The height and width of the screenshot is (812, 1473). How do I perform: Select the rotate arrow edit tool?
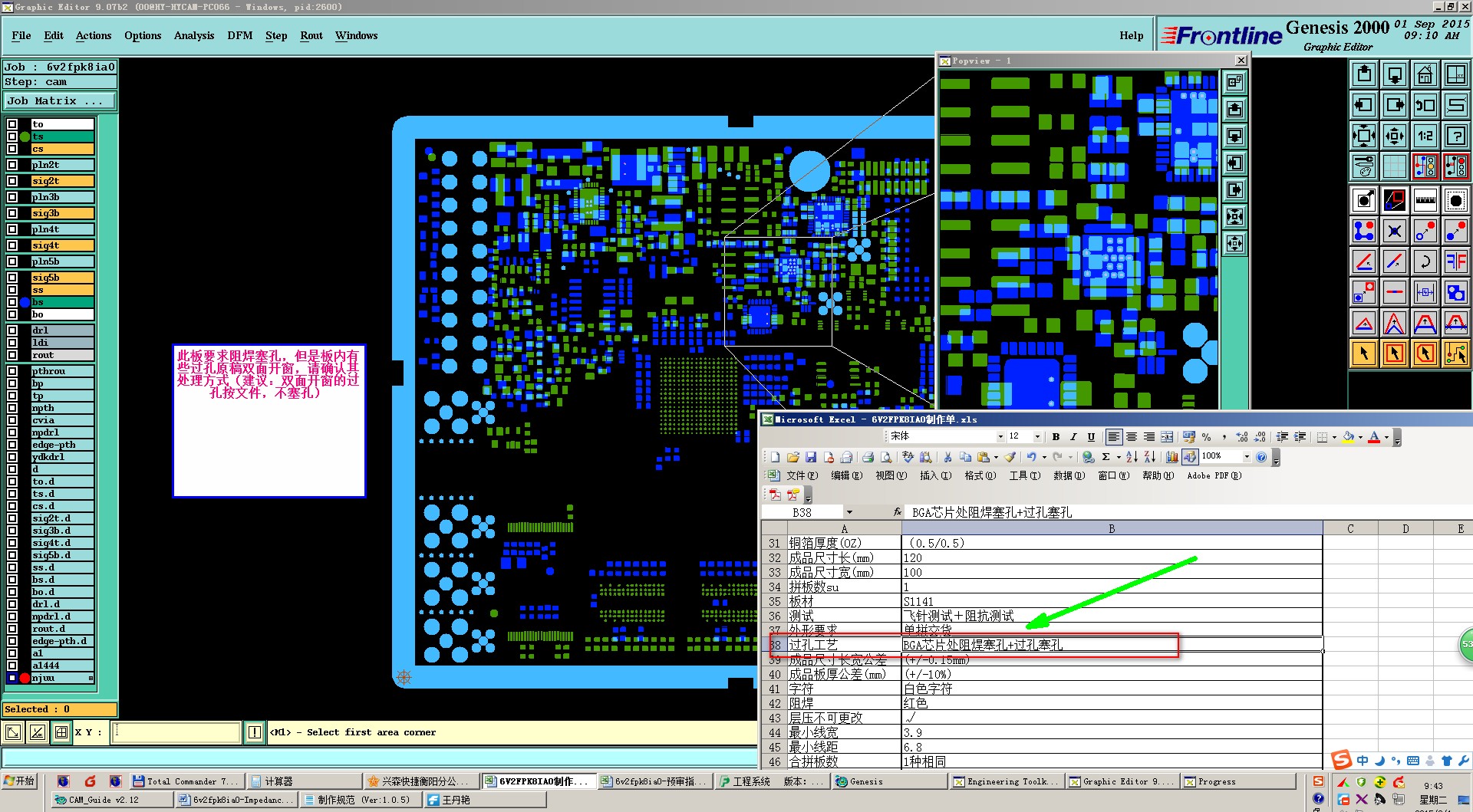point(1425,261)
